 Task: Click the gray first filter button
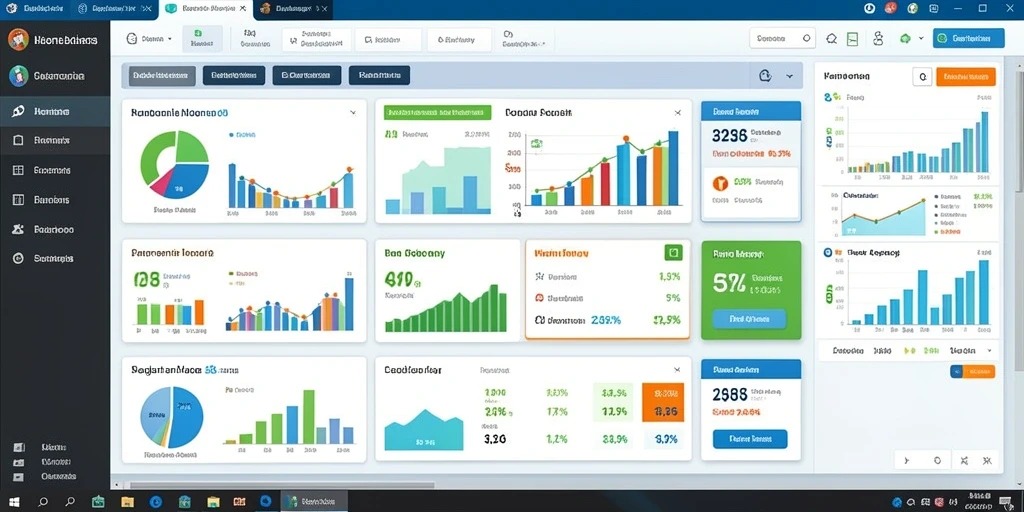pyautogui.click(x=162, y=75)
